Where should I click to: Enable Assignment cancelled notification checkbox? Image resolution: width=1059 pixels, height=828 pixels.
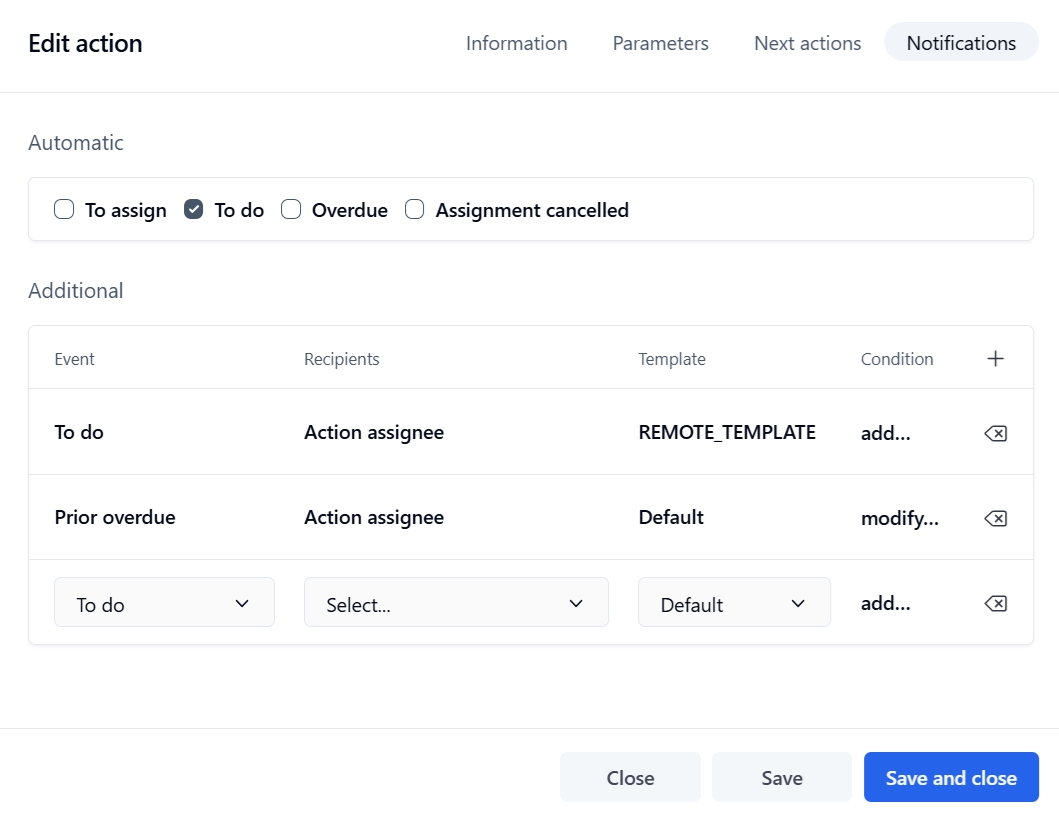pyautogui.click(x=415, y=210)
